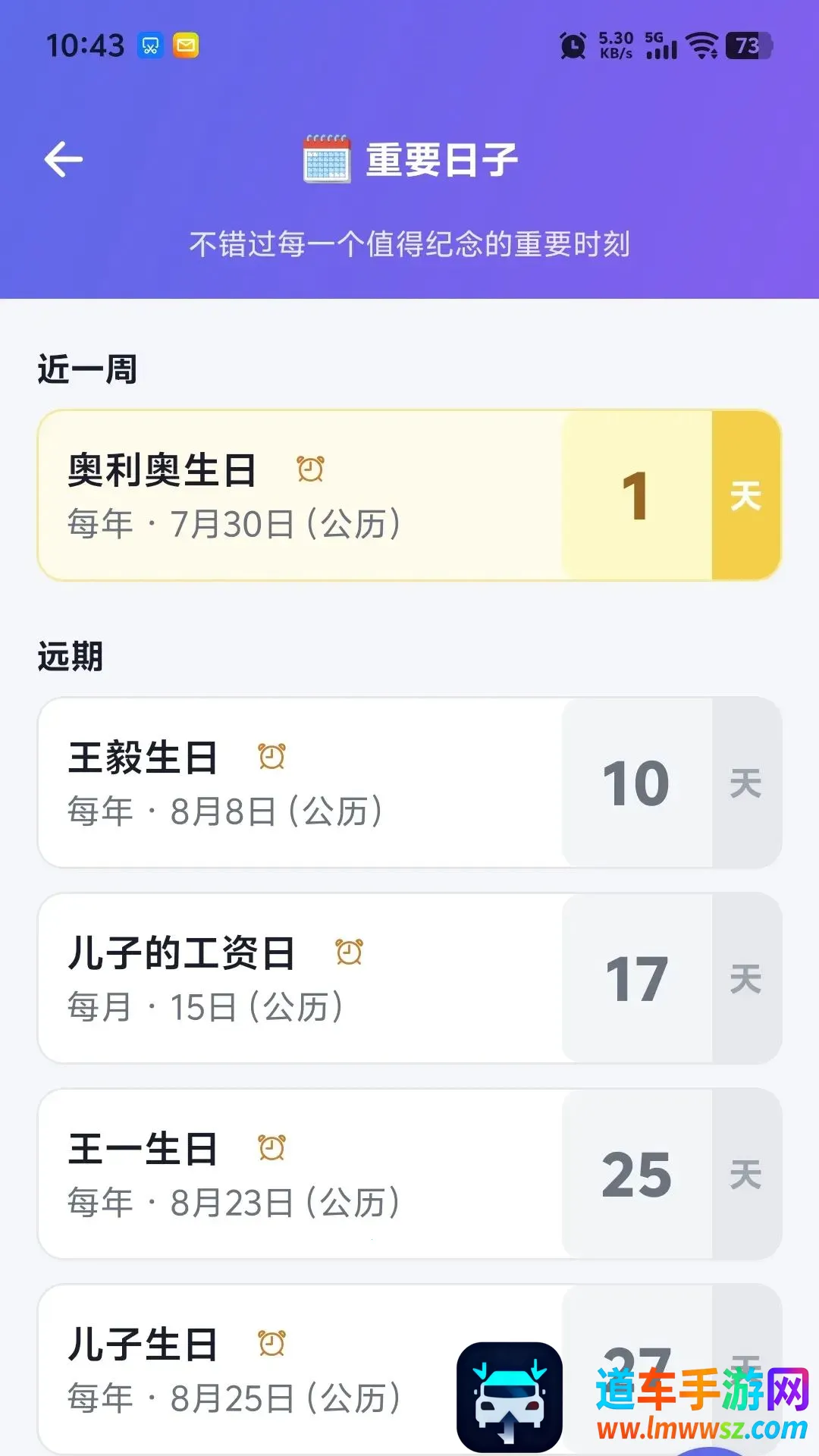Tap the calendar icon beside 重要日子
819x1456 pixels.
point(327,159)
